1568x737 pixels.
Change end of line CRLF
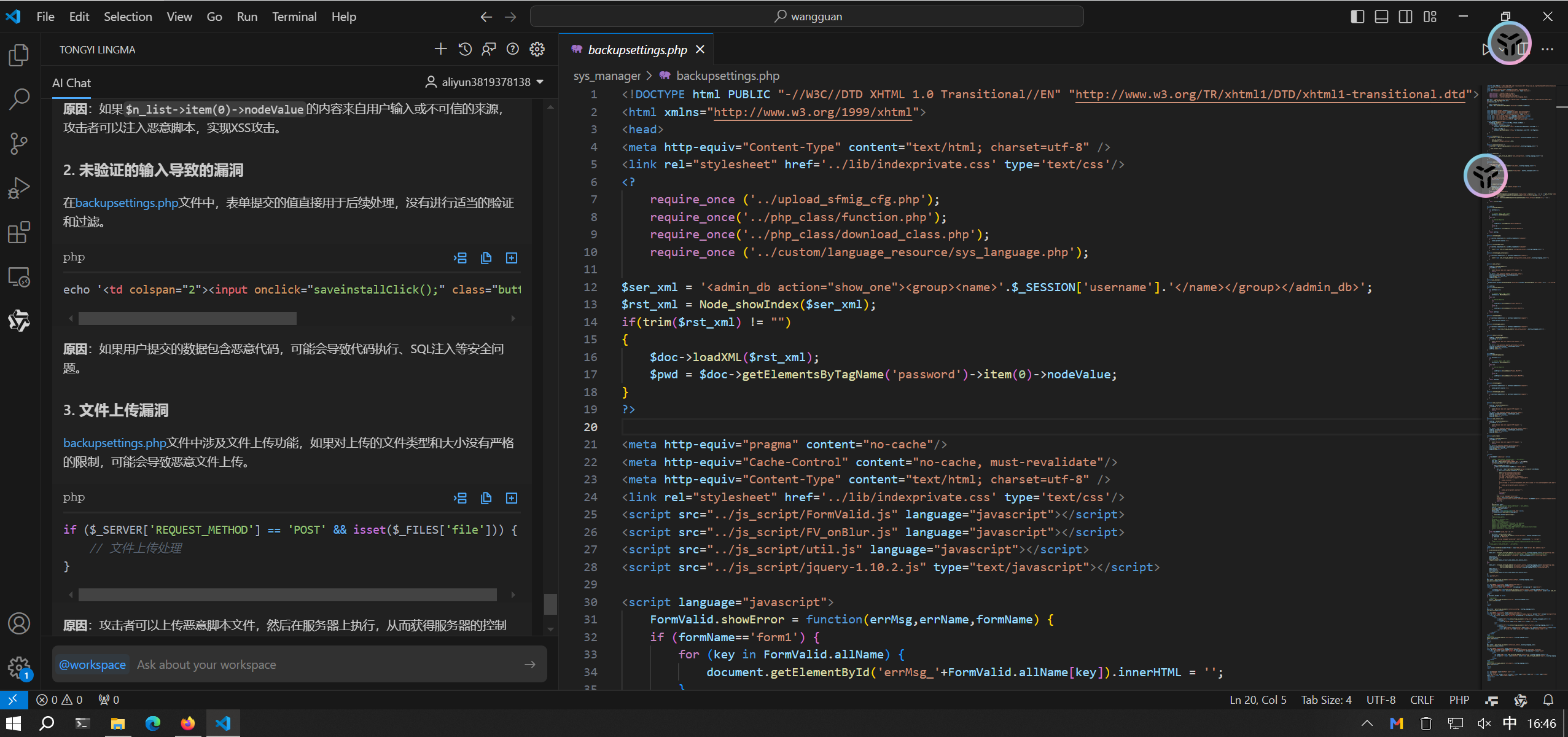pyautogui.click(x=1422, y=700)
